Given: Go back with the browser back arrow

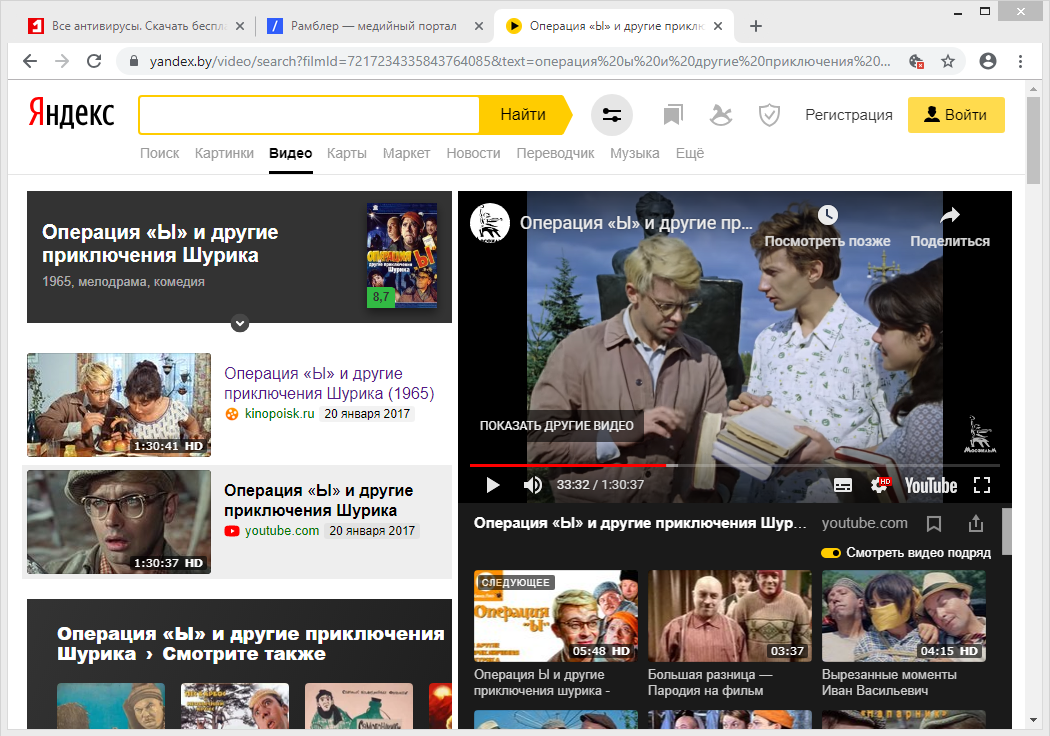Looking at the screenshot, I should (29, 62).
